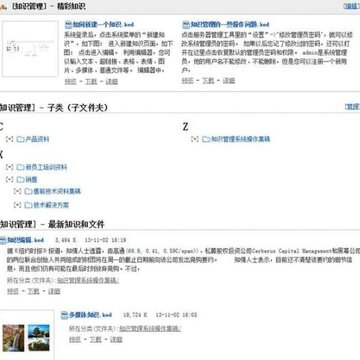Click the Z letter group heading
This screenshot has width=360, height=360.
click(x=185, y=127)
